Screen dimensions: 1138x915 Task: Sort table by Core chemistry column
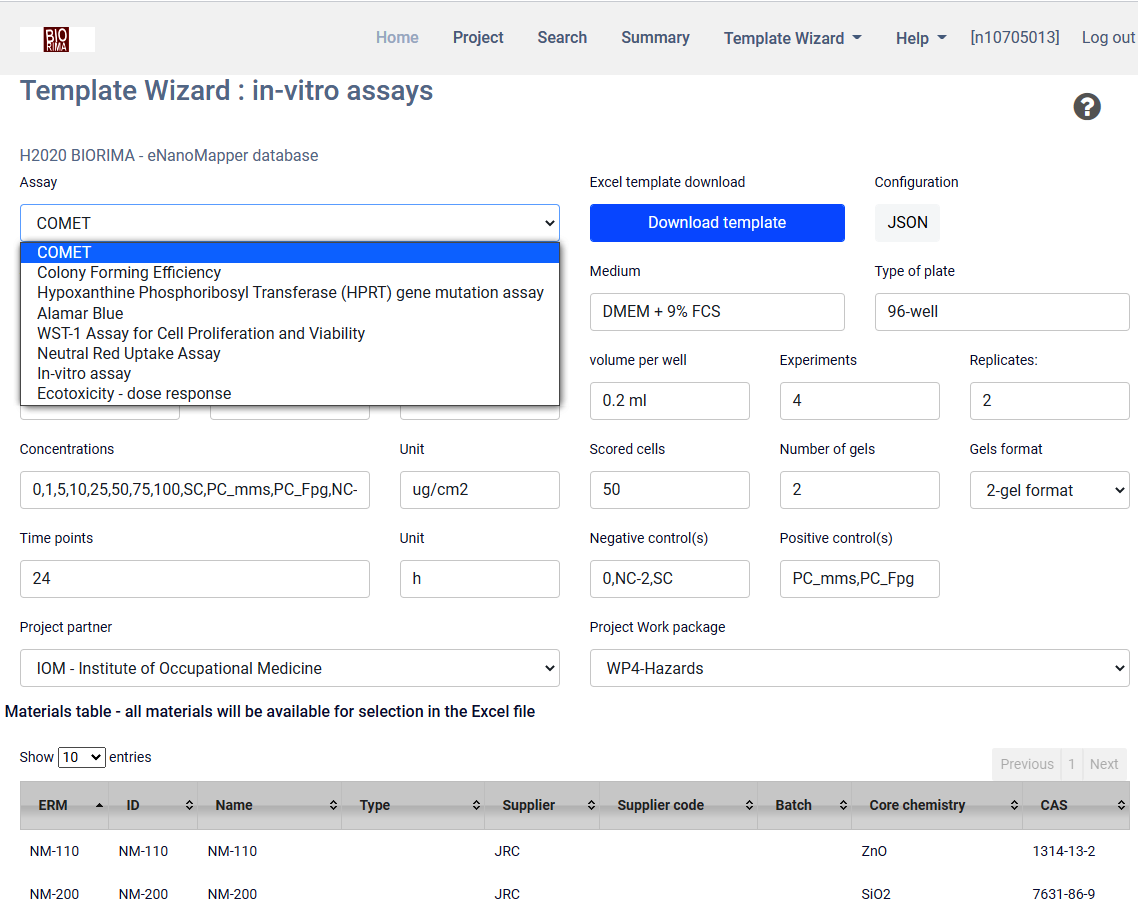tap(936, 805)
